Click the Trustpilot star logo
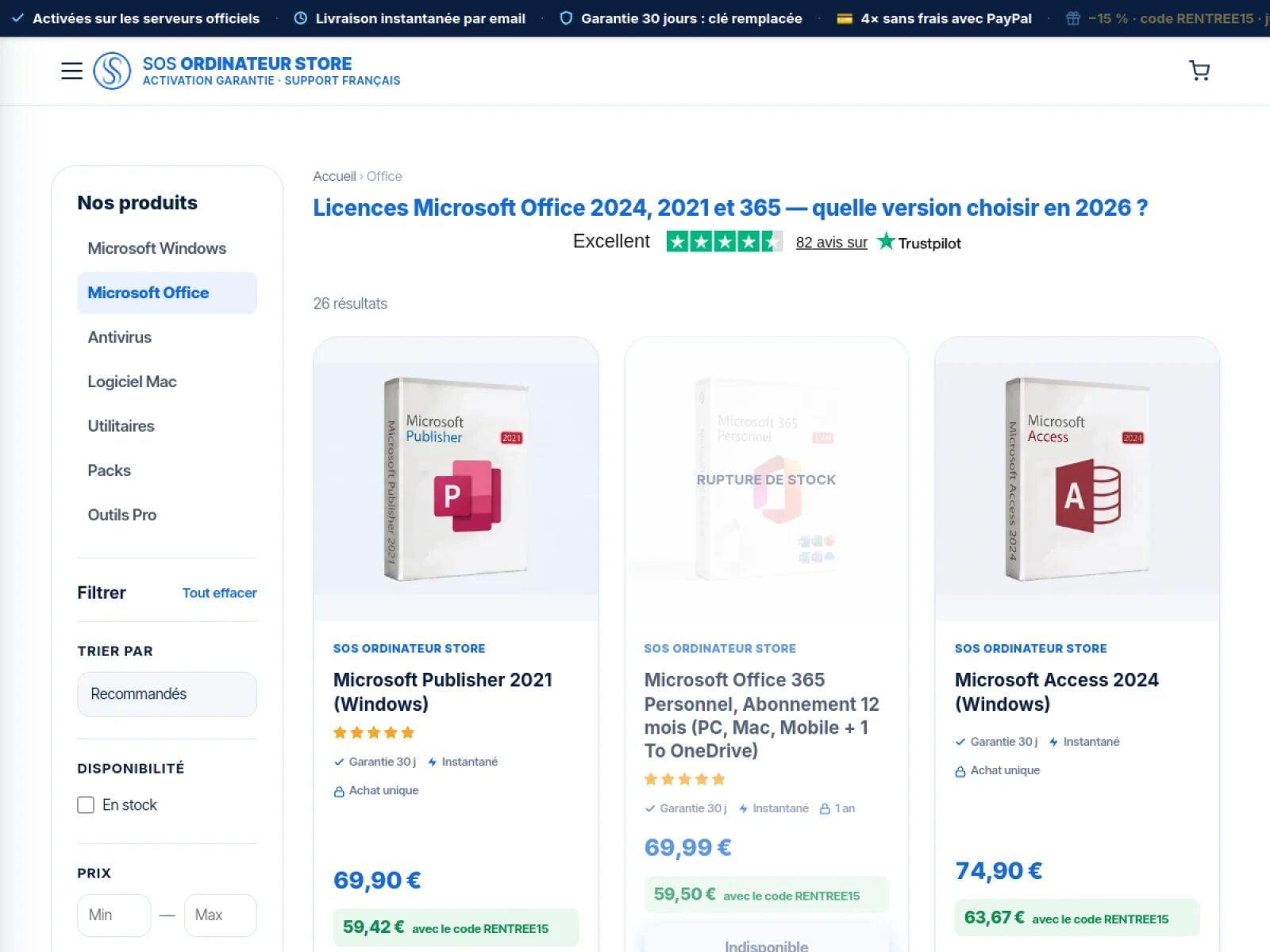The width and height of the screenshot is (1270, 952). tap(886, 241)
